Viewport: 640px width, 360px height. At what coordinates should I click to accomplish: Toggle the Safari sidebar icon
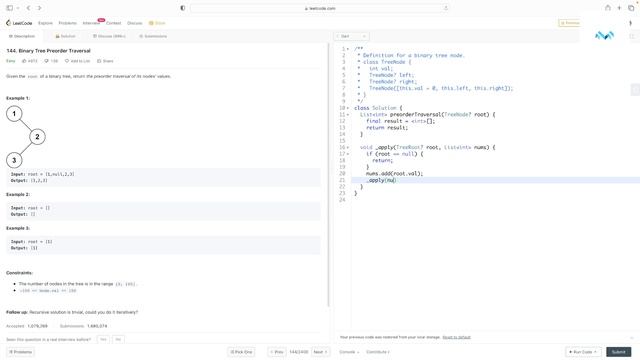point(10,8)
